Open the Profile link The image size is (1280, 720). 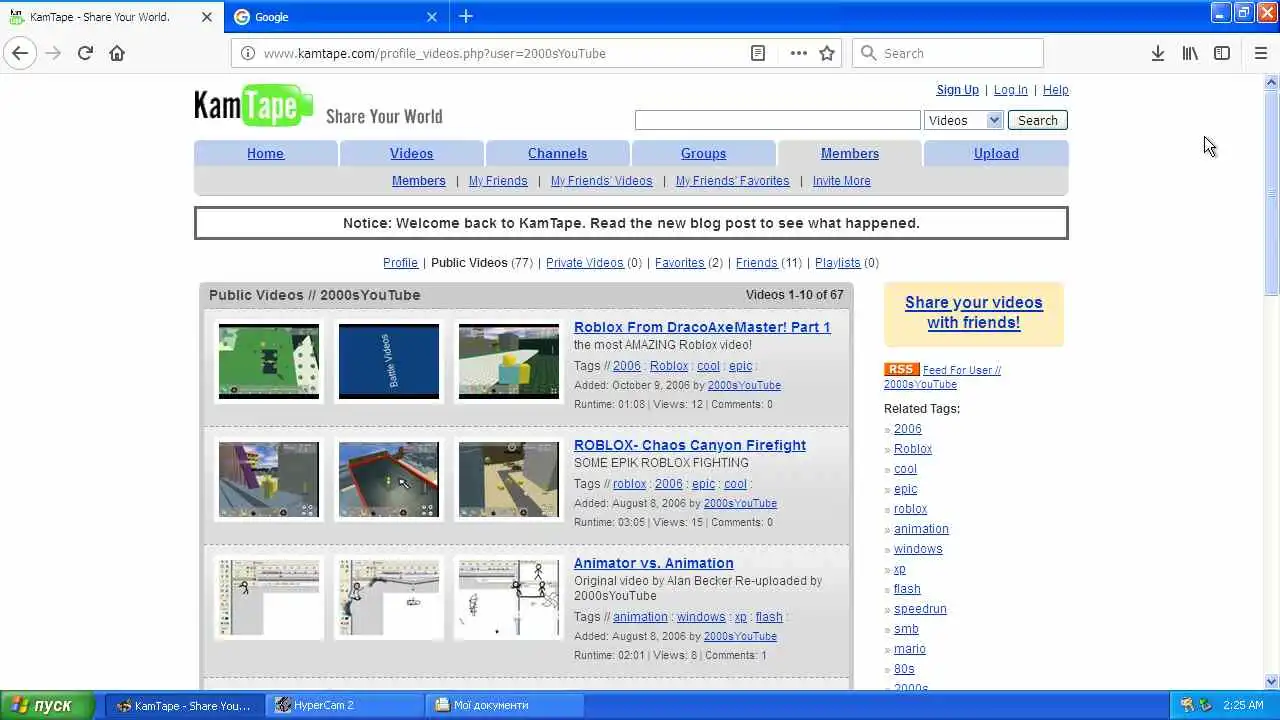tap(400, 263)
